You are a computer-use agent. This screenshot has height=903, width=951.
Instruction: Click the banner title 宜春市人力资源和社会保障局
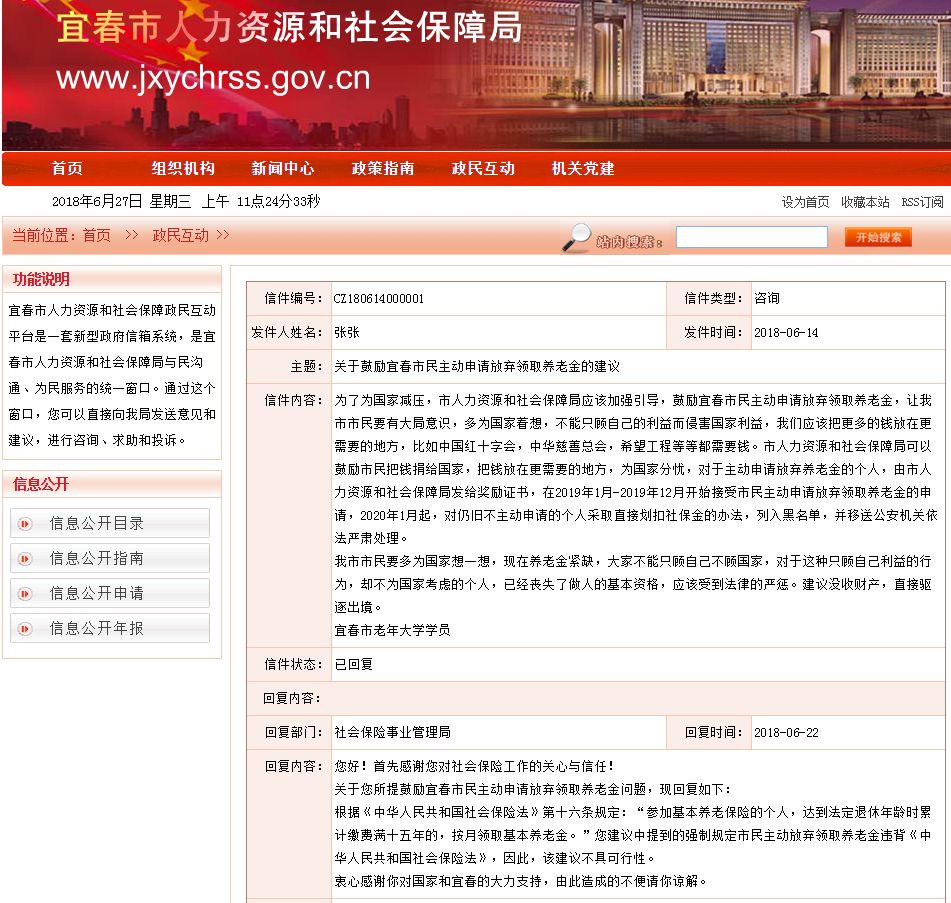[x=289, y=27]
